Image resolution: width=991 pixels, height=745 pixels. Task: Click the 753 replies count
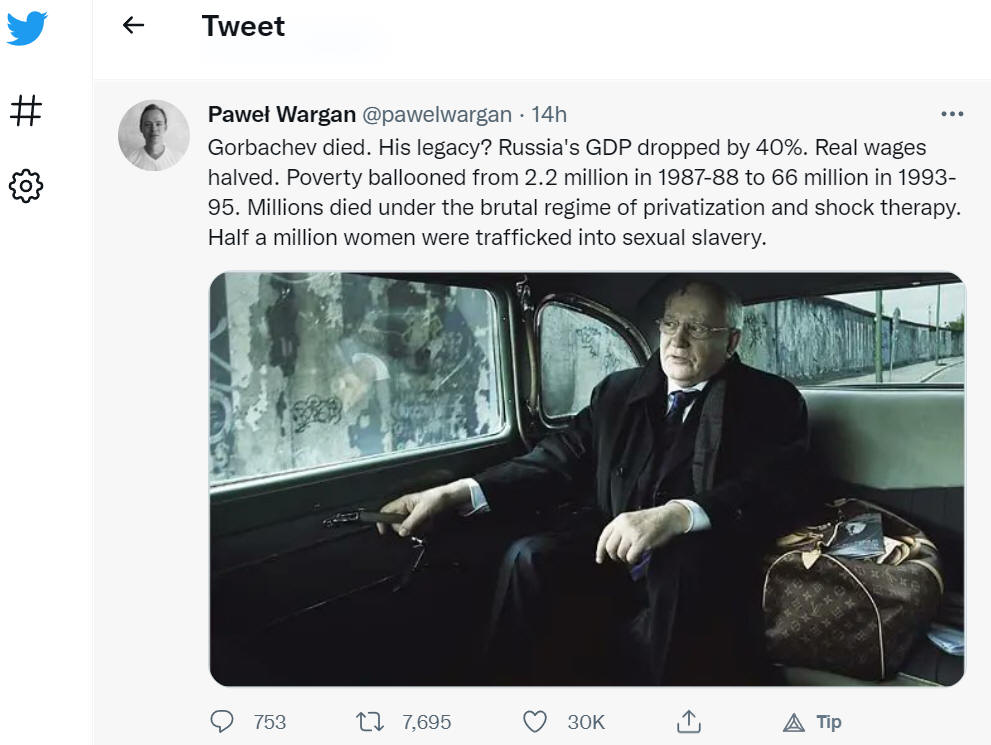(x=270, y=722)
